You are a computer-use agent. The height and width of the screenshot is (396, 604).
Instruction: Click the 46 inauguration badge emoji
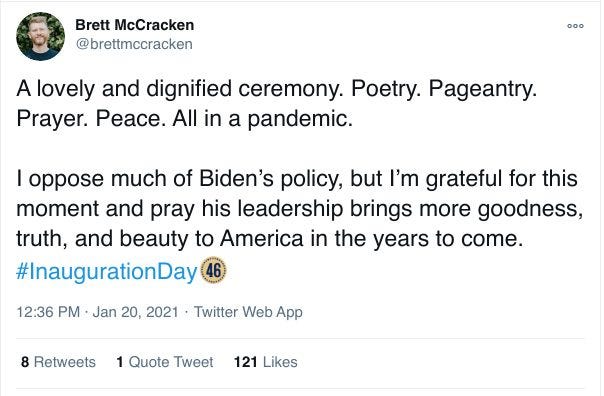coord(214,270)
